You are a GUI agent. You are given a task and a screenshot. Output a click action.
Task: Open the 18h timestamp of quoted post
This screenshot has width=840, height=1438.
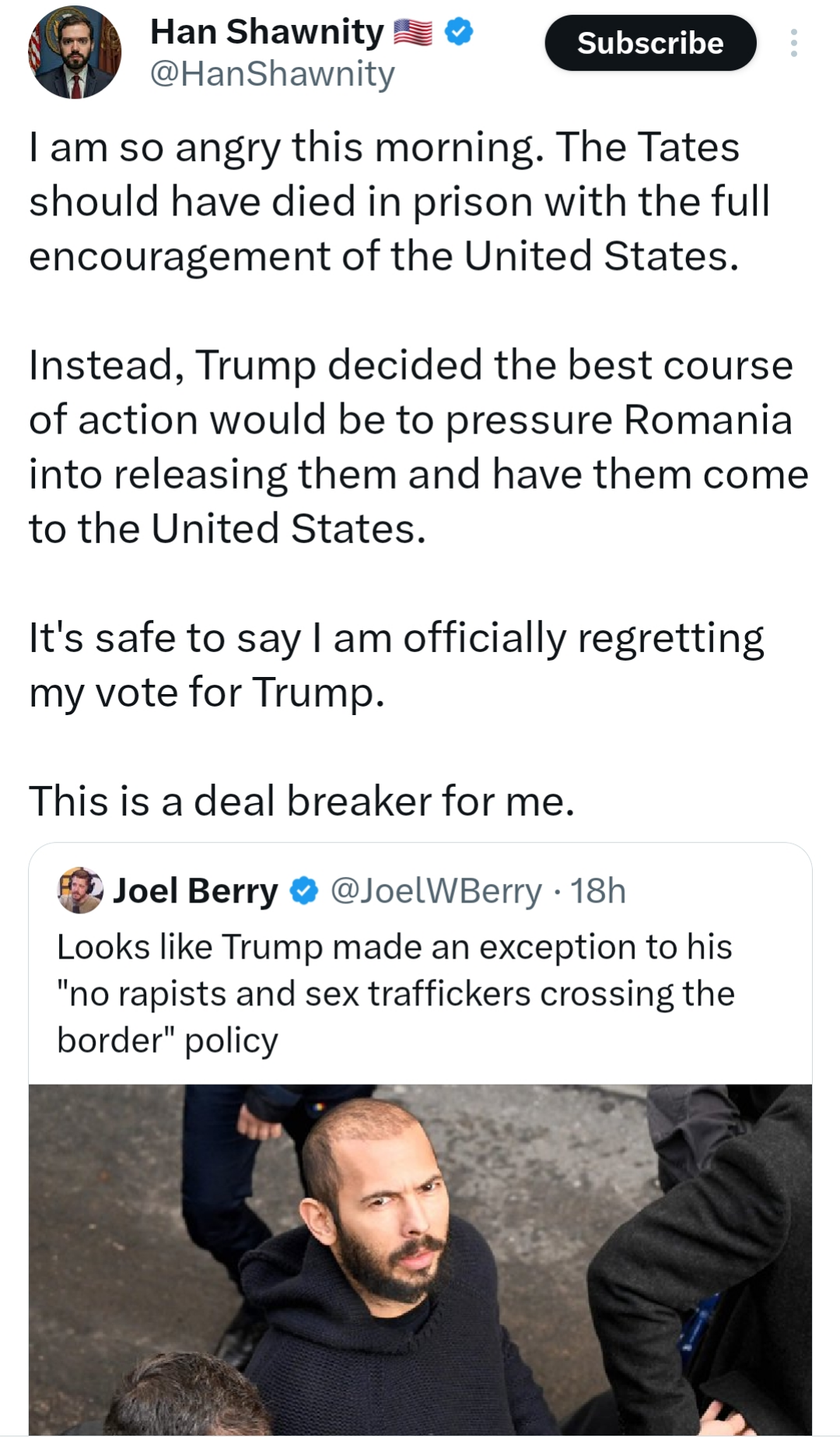pyautogui.click(x=598, y=891)
